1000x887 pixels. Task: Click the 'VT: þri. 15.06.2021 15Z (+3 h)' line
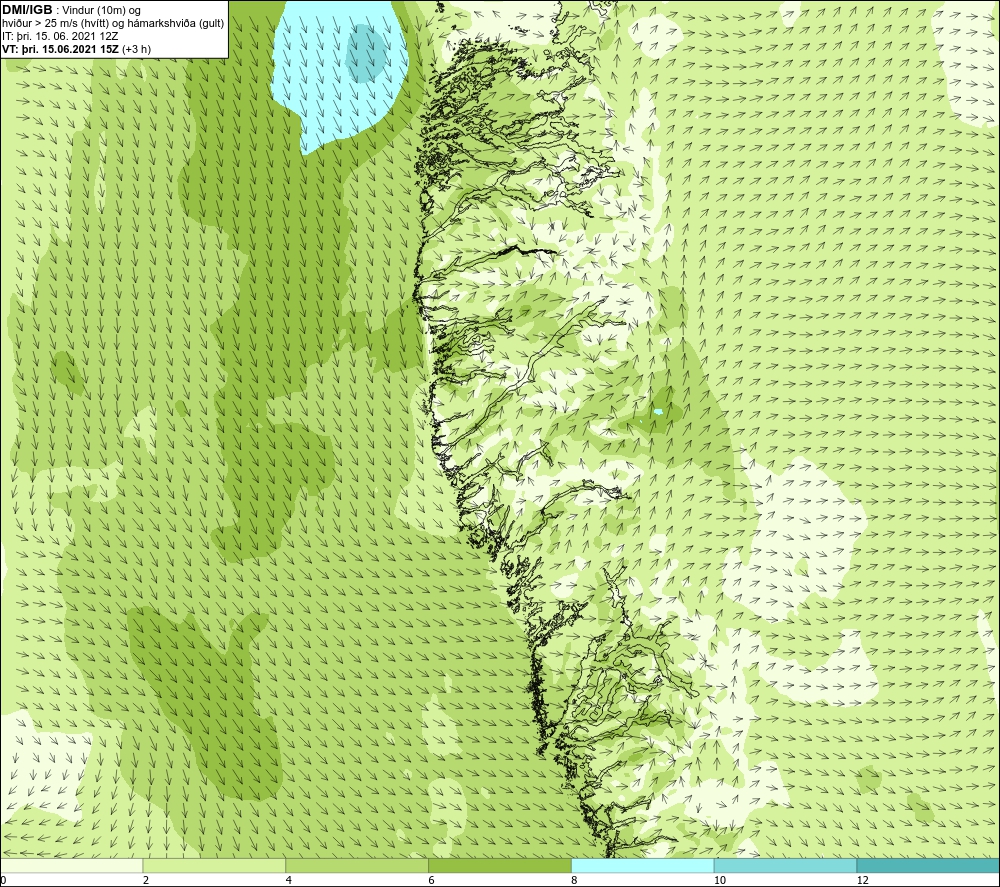point(77,49)
